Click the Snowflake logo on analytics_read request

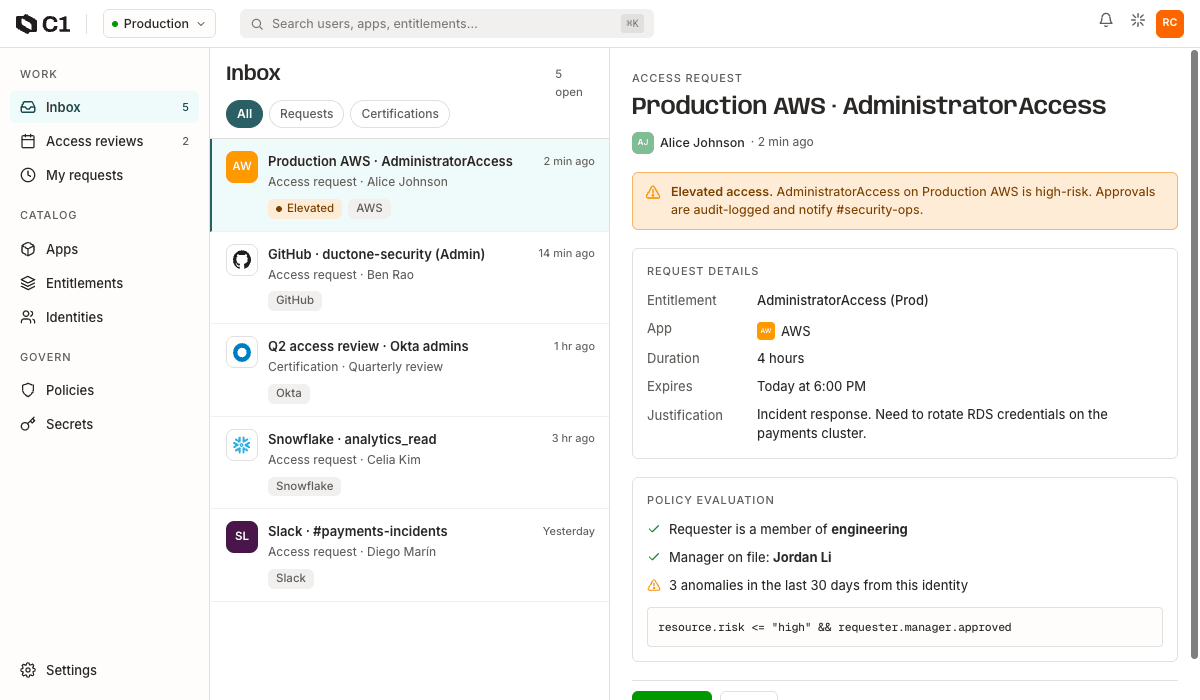pyautogui.click(x=242, y=445)
